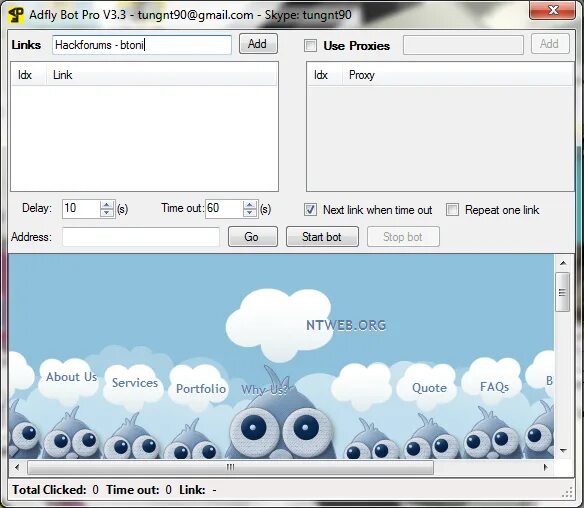Click the Link column header
This screenshot has width=584, height=508.
tap(162, 75)
